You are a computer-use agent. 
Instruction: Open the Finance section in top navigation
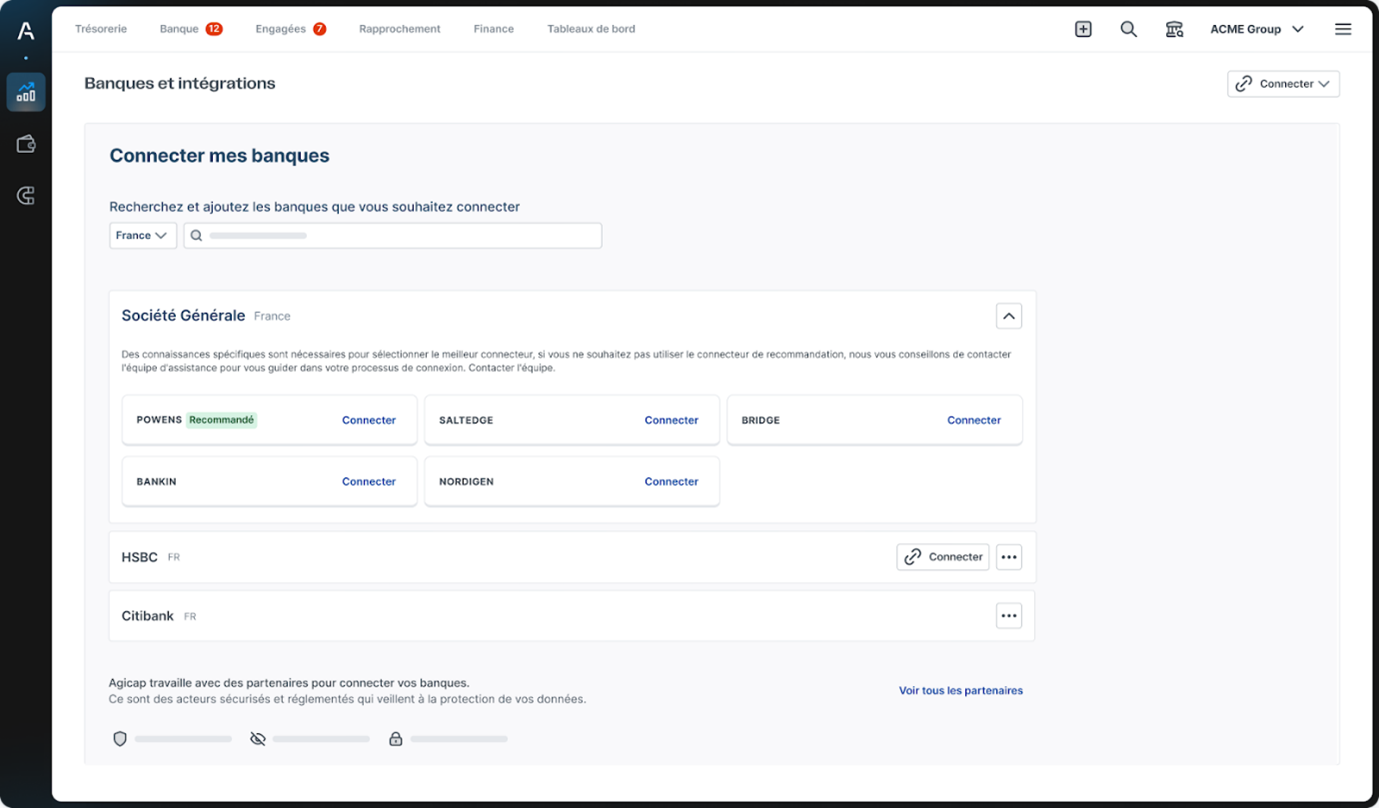(x=493, y=29)
